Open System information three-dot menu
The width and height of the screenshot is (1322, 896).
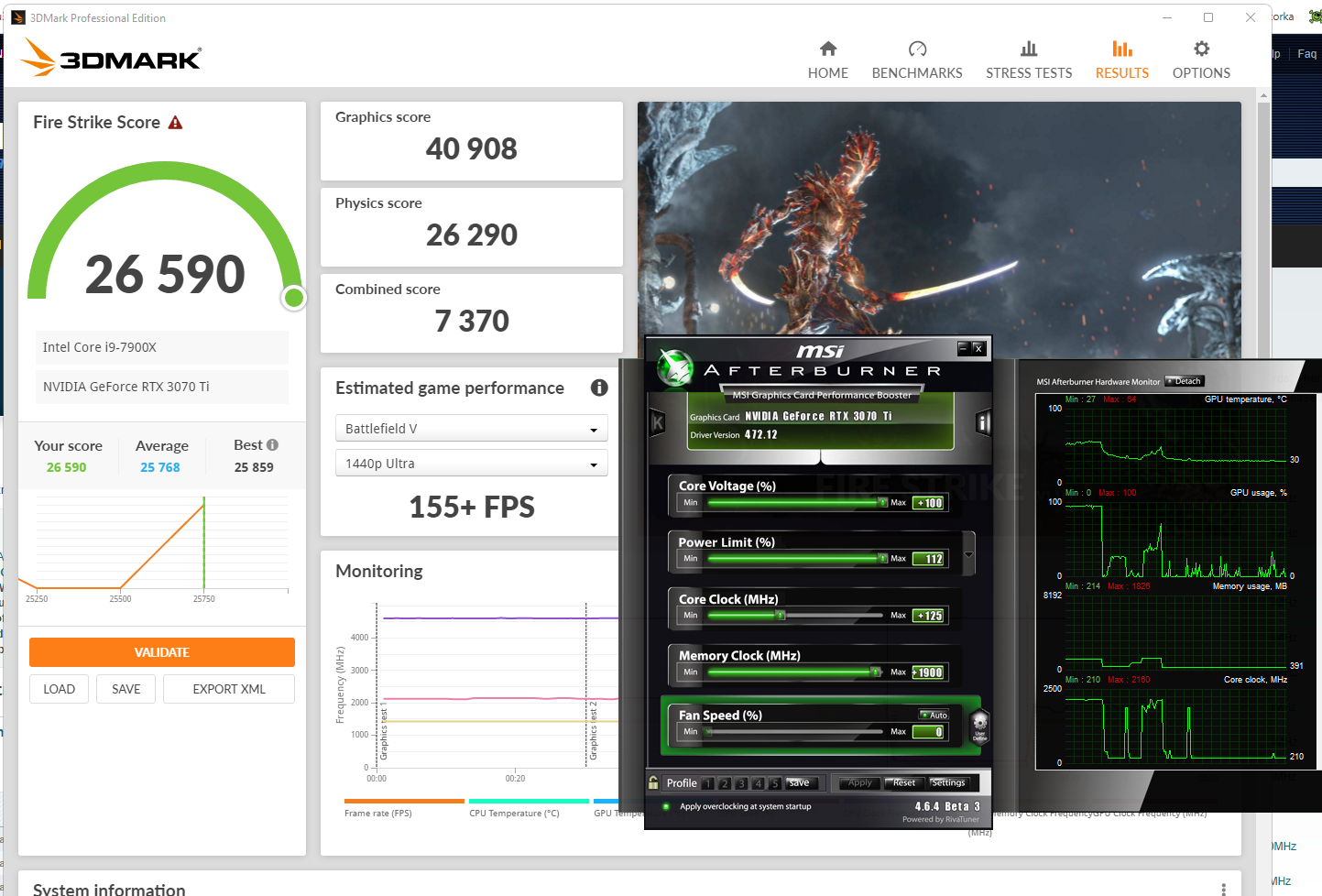tap(1223, 889)
